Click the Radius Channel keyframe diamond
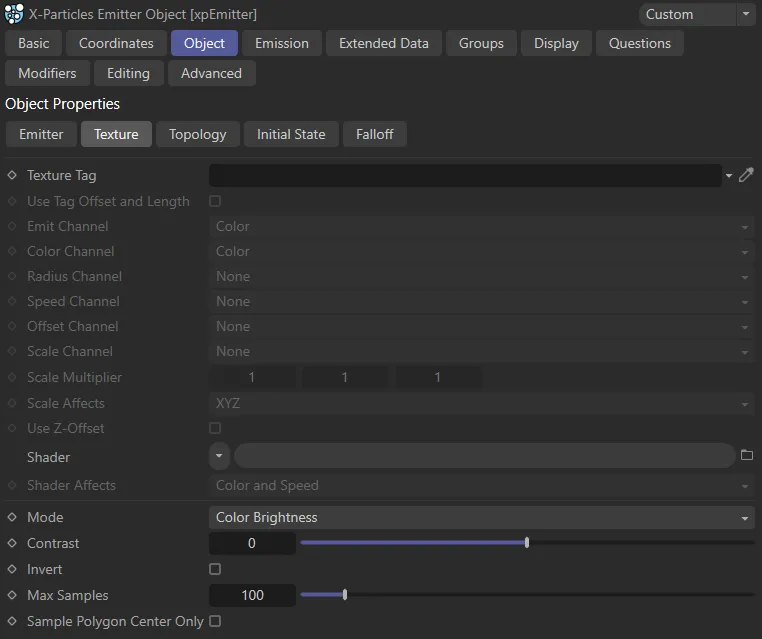 (x=12, y=276)
